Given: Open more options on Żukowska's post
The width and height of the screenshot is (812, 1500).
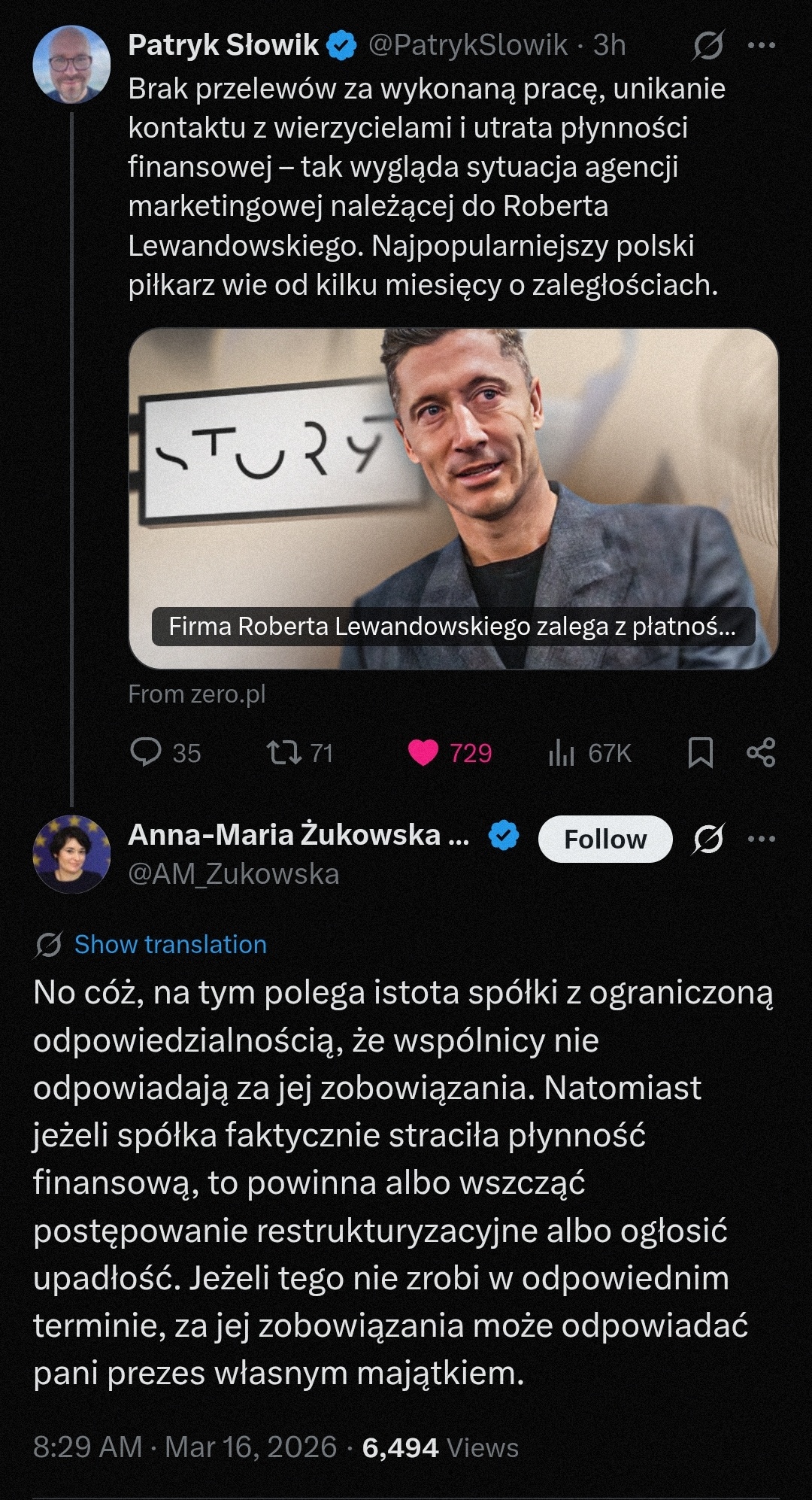Looking at the screenshot, I should [x=761, y=839].
